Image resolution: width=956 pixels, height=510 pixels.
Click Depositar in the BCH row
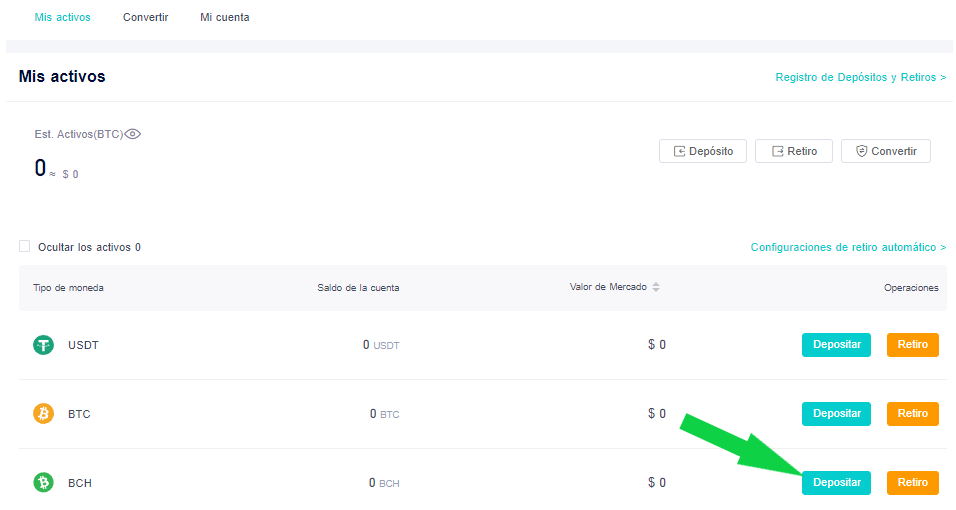[x=836, y=483]
